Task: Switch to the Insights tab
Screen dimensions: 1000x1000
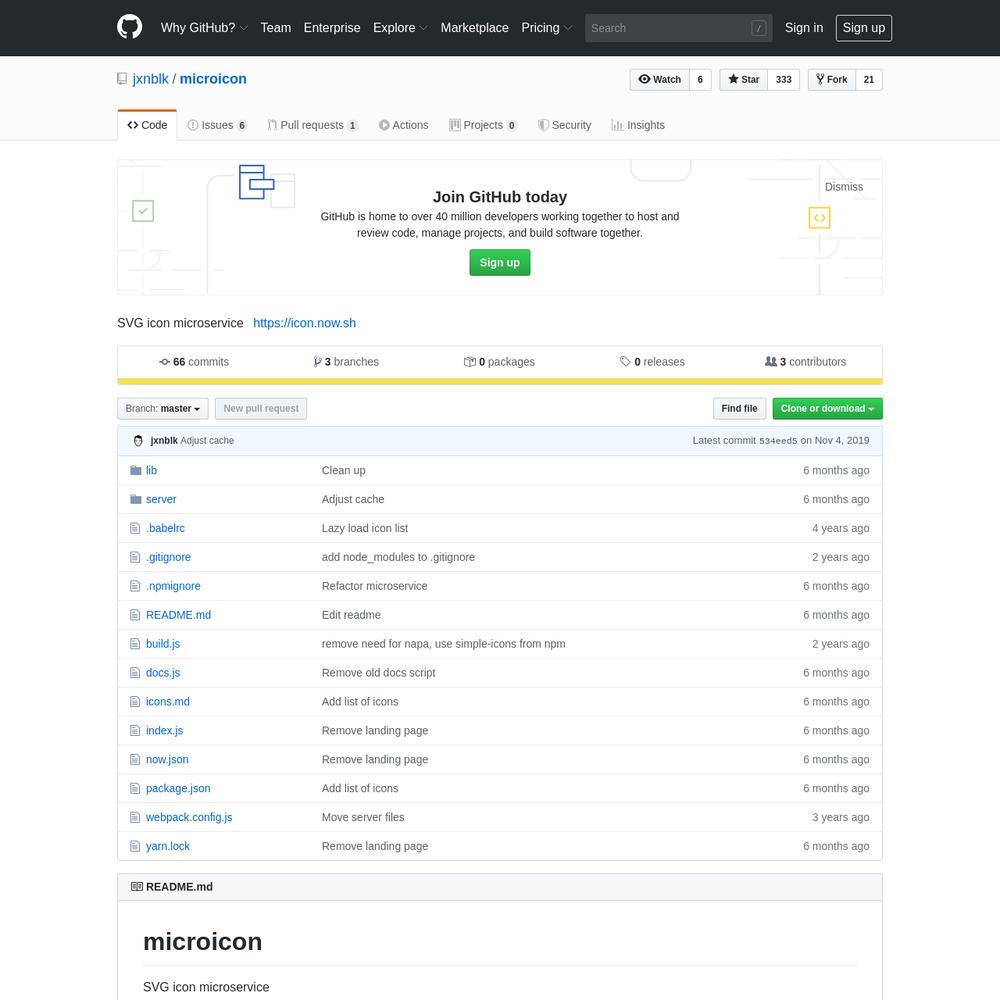Action: [x=638, y=125]
